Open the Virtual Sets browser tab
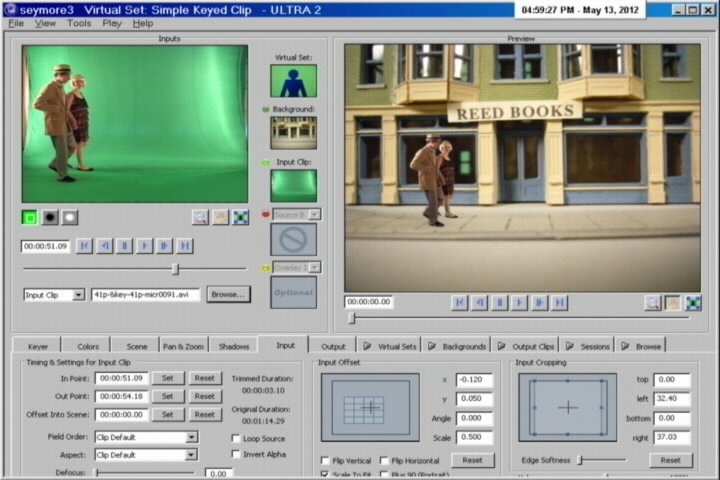Viewport: 720px width, 480px height. (x=390, y=346)
